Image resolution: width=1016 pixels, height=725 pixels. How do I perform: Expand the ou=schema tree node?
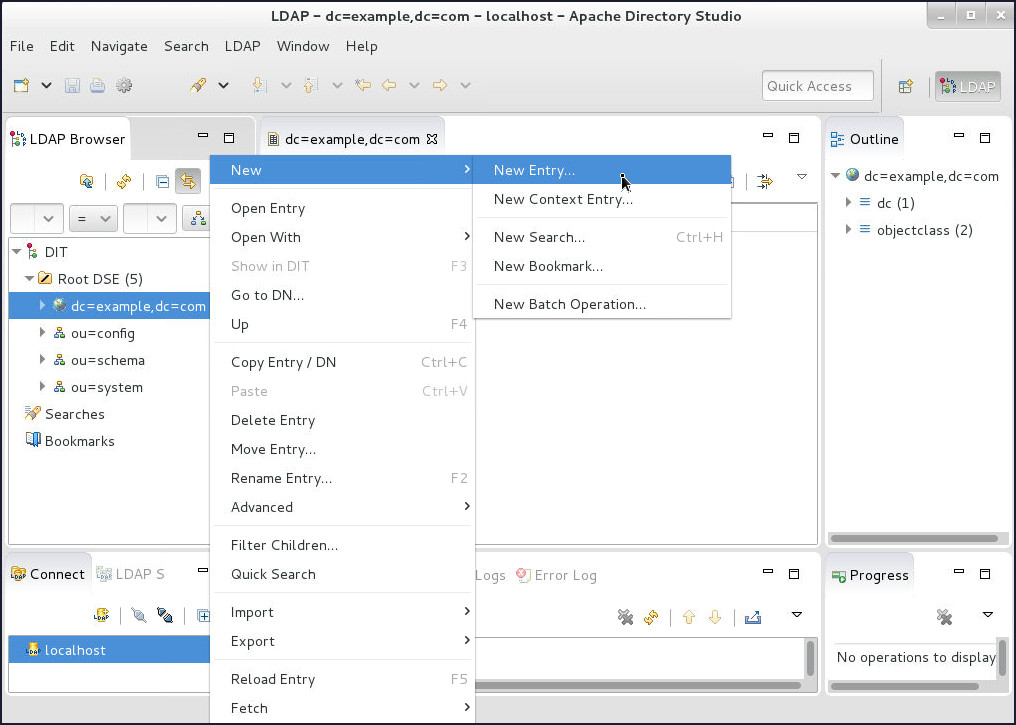[42, 360]
